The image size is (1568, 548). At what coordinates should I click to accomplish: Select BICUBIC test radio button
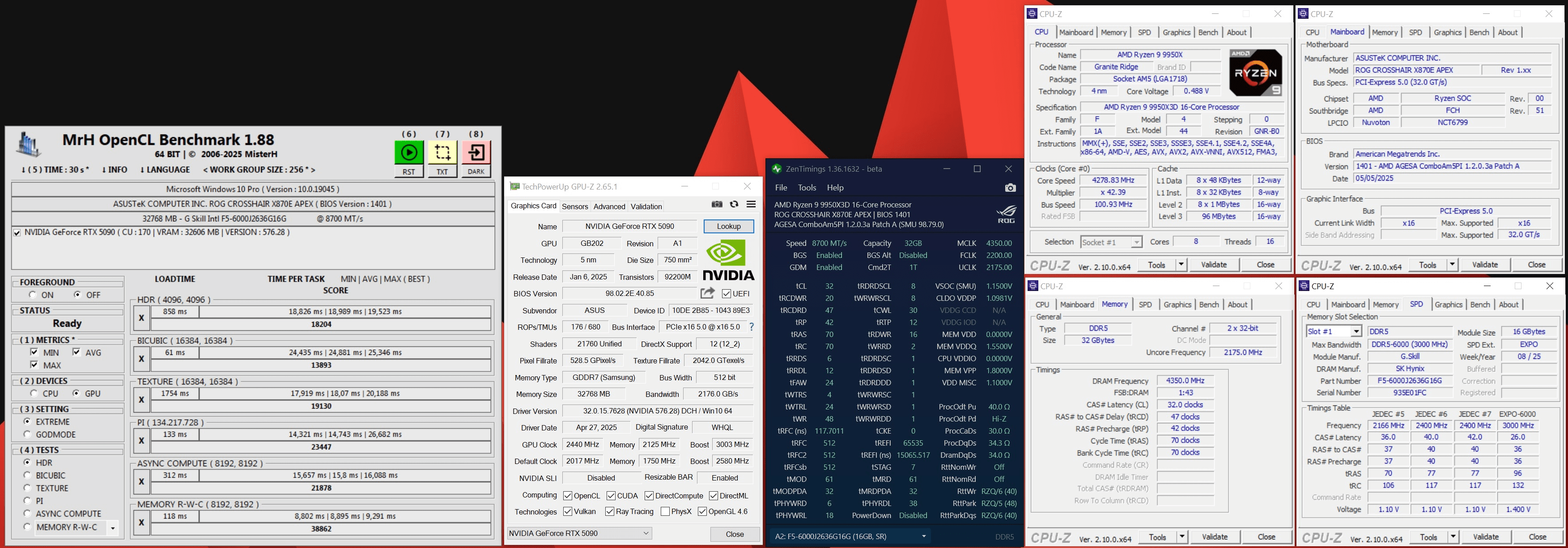(27, 475)
